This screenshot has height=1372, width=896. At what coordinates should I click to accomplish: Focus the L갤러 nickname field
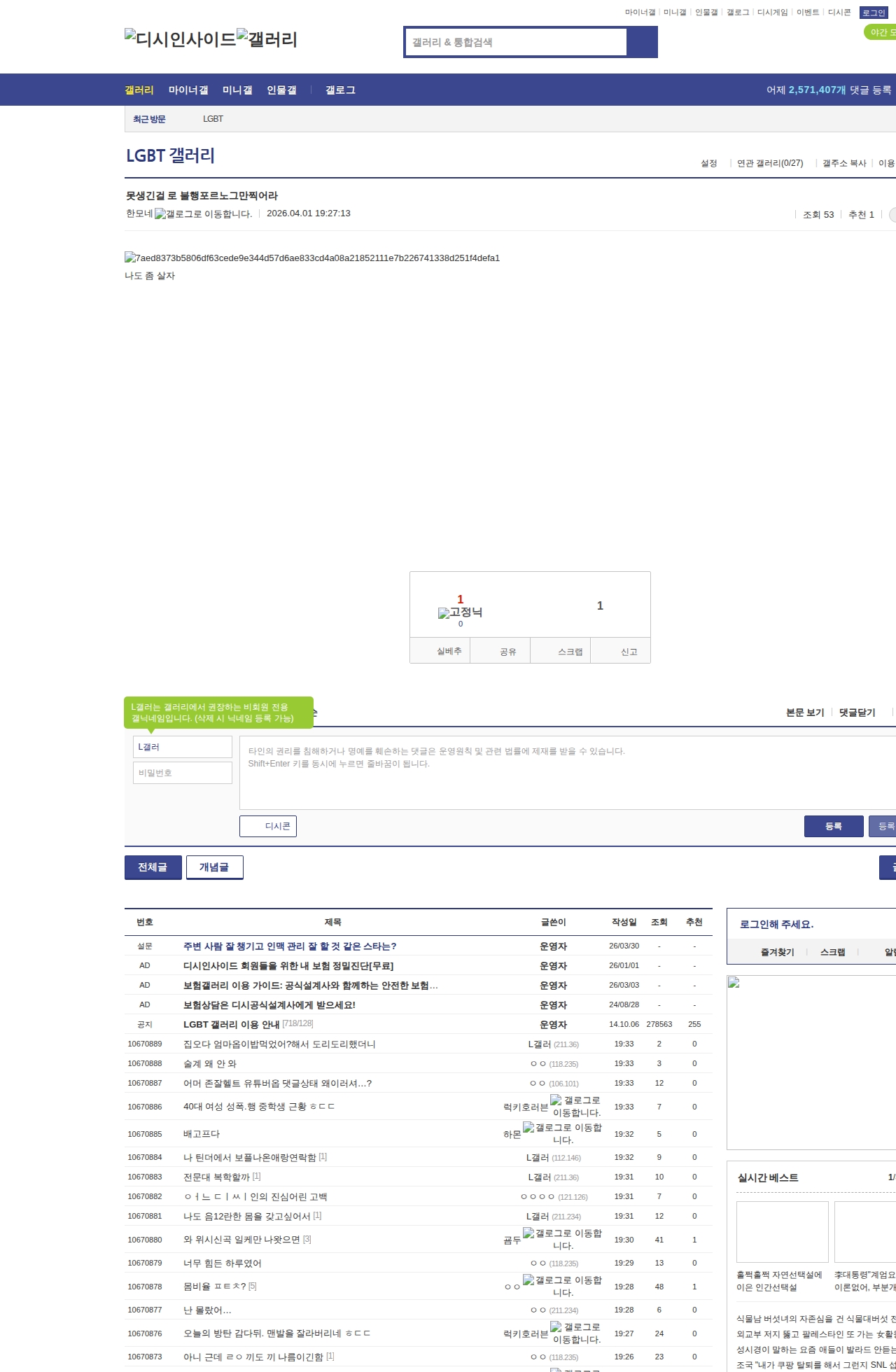click(x=183, y=747)
